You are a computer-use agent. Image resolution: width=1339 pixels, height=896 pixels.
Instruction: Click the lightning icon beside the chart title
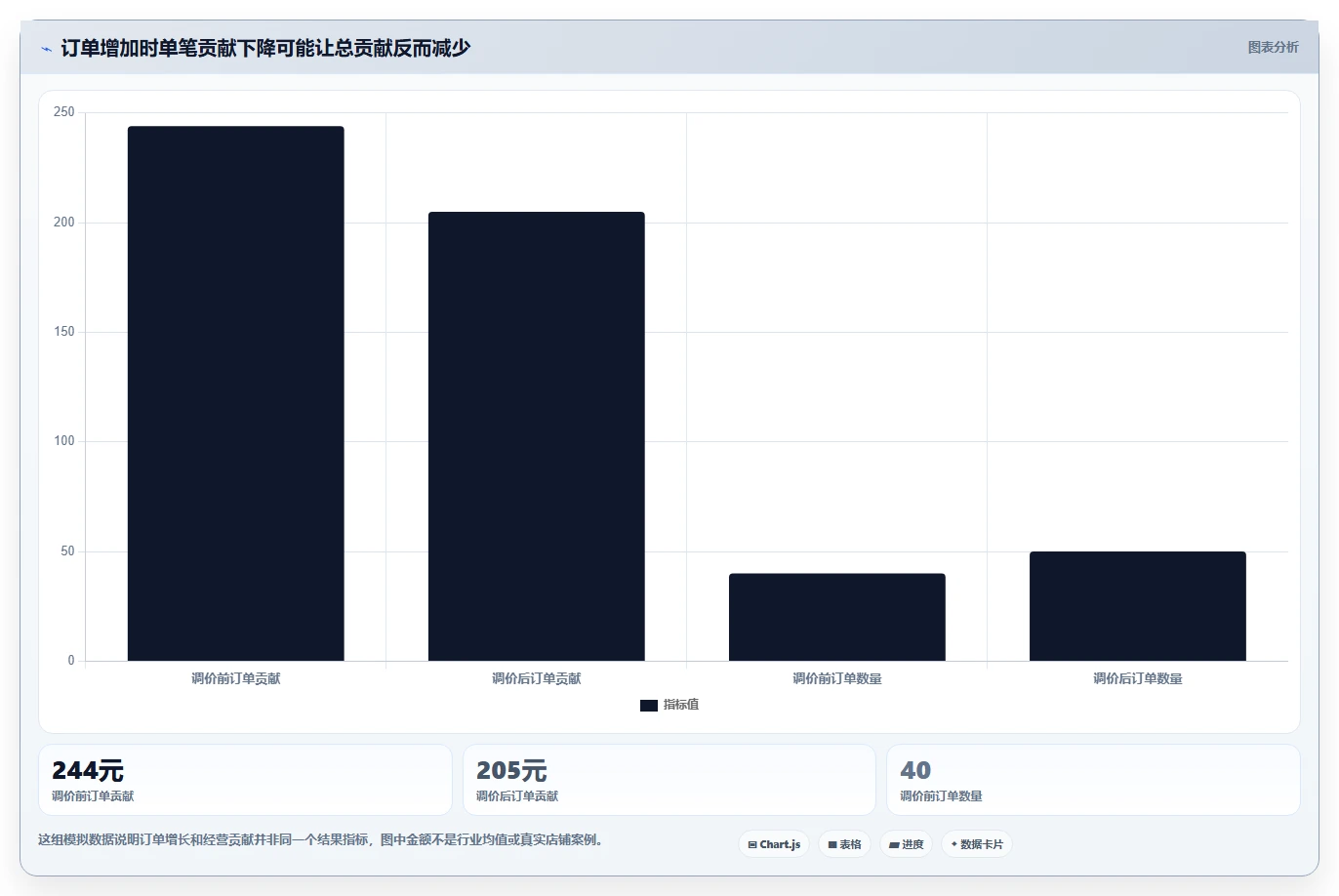46,49
